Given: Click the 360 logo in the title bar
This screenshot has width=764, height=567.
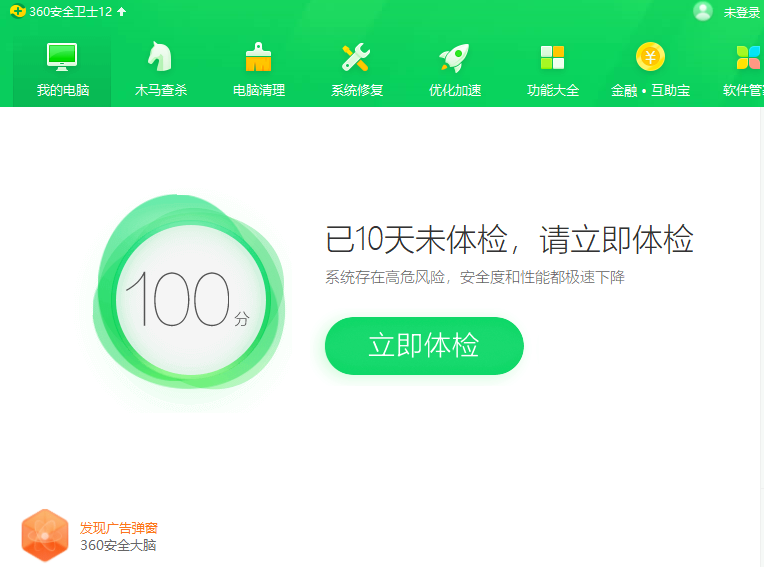Looking at the screenshot, I should pos(17,12).
